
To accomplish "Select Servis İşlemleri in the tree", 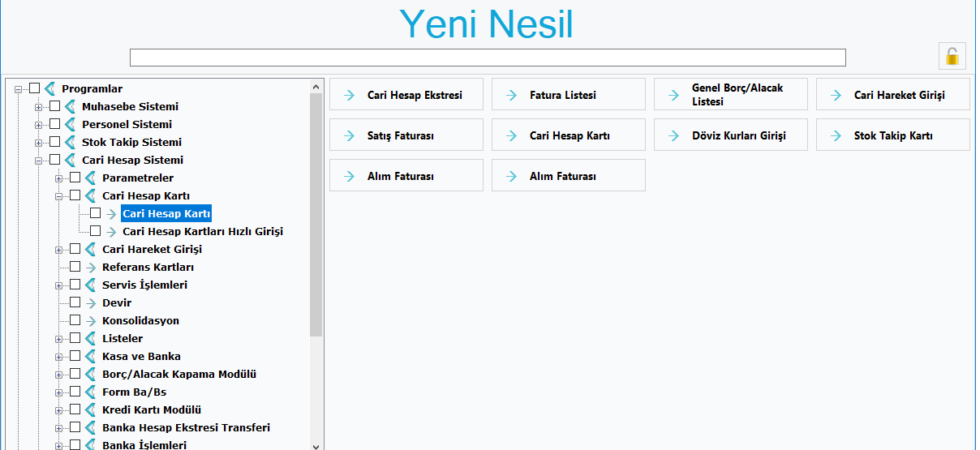I will pyautogui.click(x=144, y=285).
